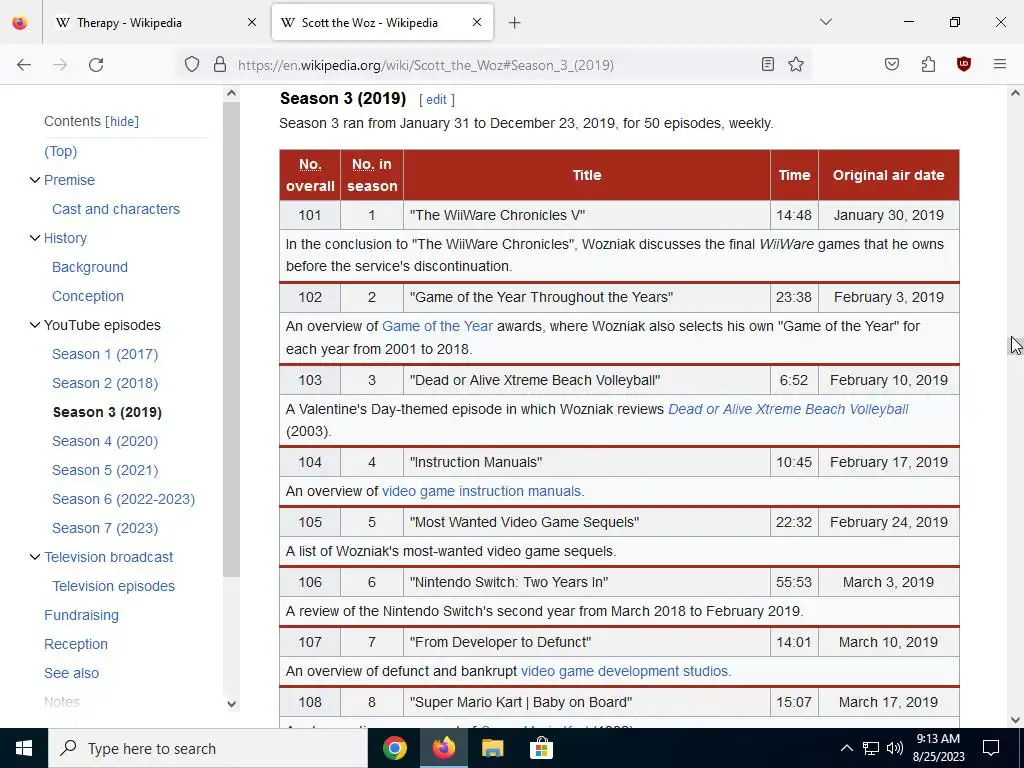Open the Extensions puzzle icon

point(928,64)
